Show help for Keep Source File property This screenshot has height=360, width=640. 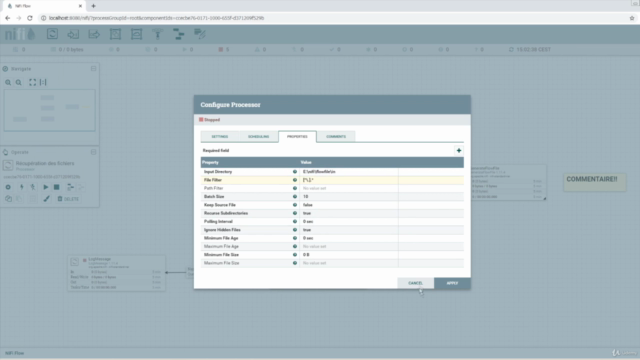[x=295, y=205]
